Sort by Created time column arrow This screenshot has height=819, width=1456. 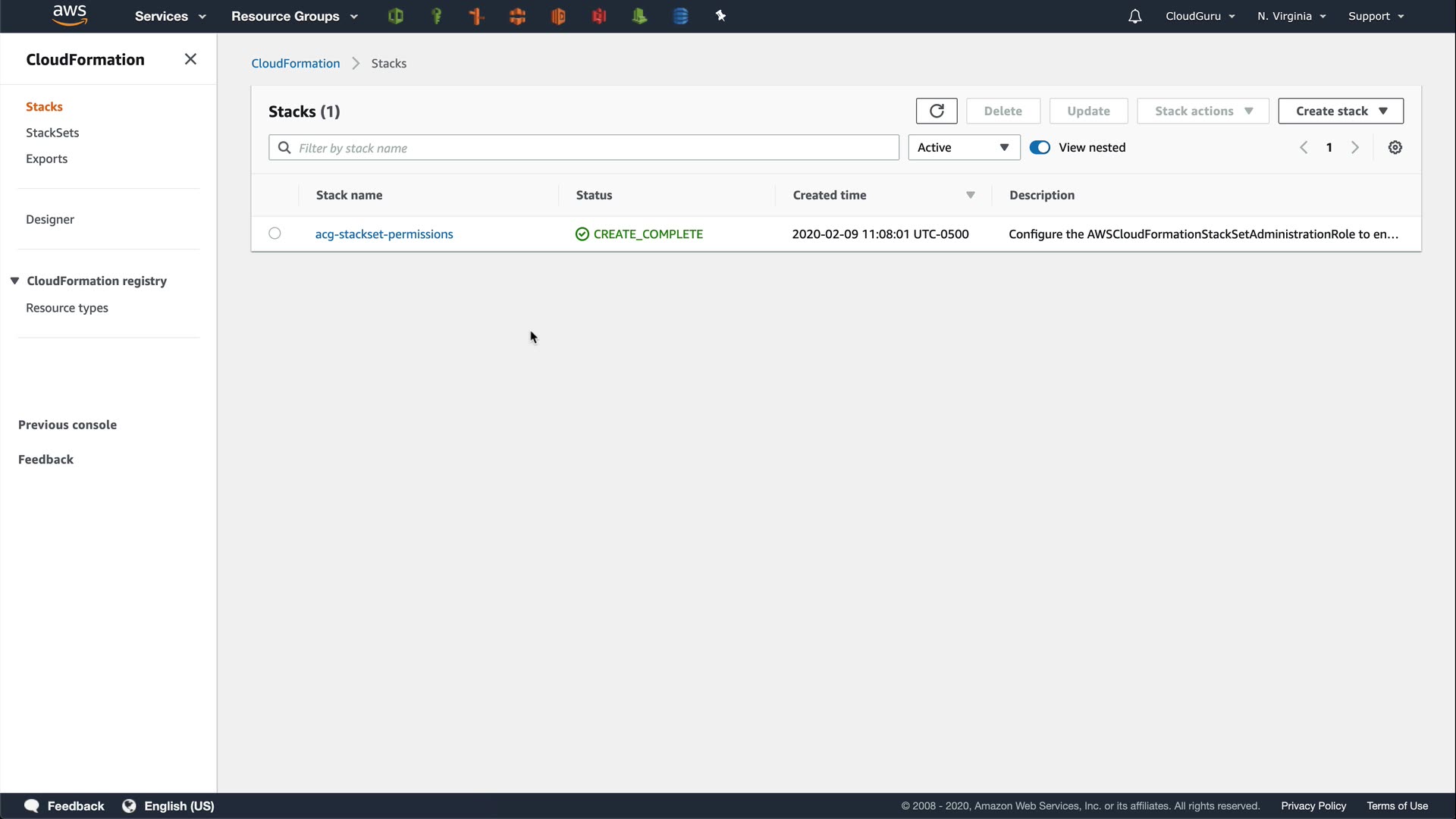[x=970, y=196]
